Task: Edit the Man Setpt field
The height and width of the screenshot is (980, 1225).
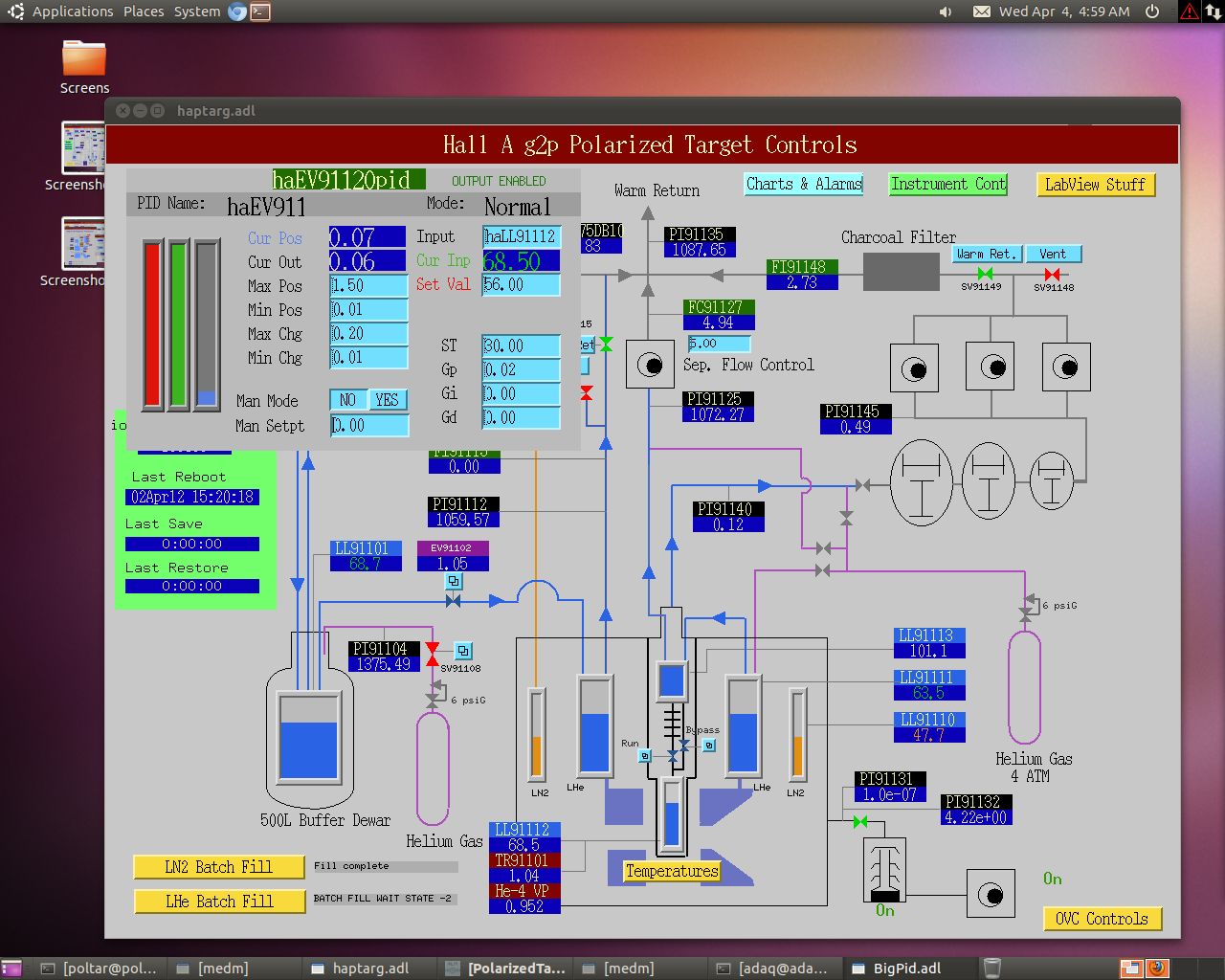Action: click(368, 425)
